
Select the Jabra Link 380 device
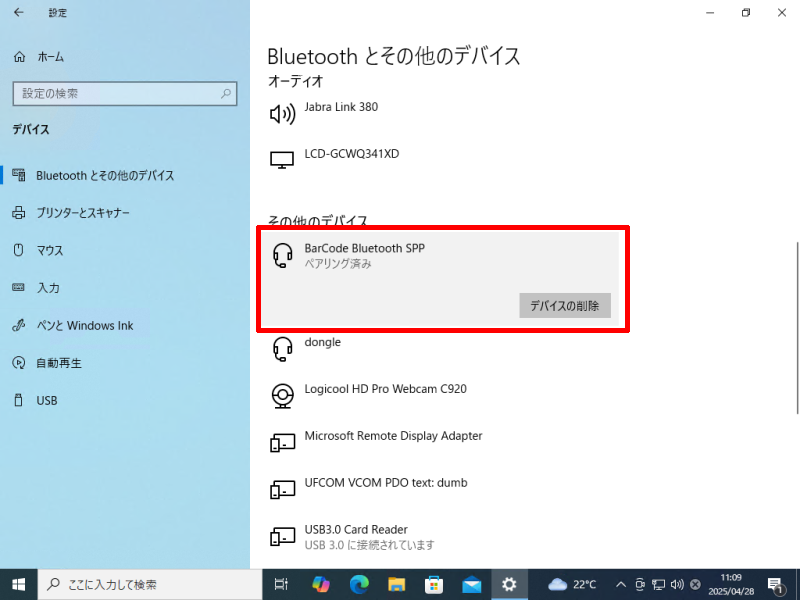coord(341,107)
